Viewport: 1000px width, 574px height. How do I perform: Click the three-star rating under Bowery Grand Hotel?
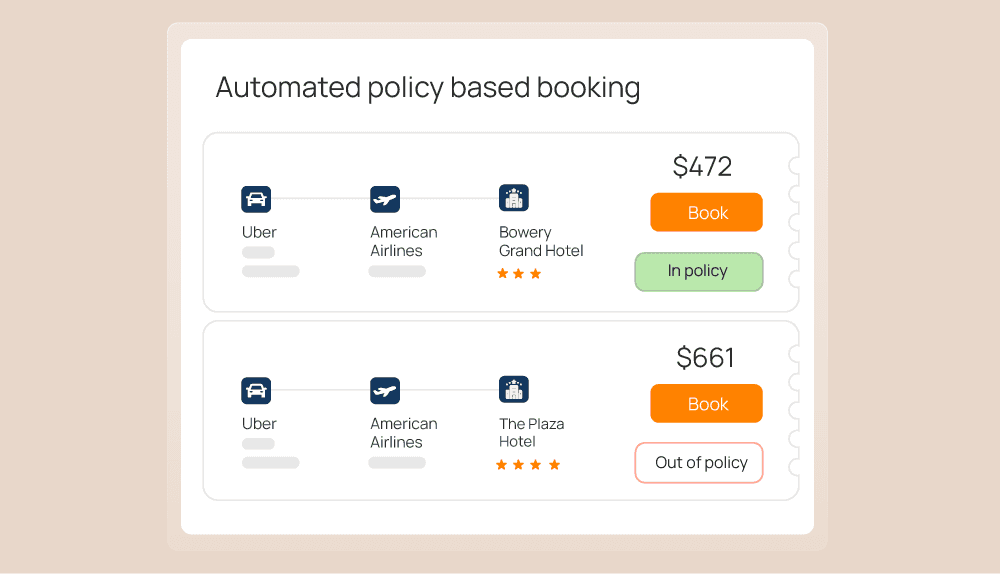tap(519, 274)
